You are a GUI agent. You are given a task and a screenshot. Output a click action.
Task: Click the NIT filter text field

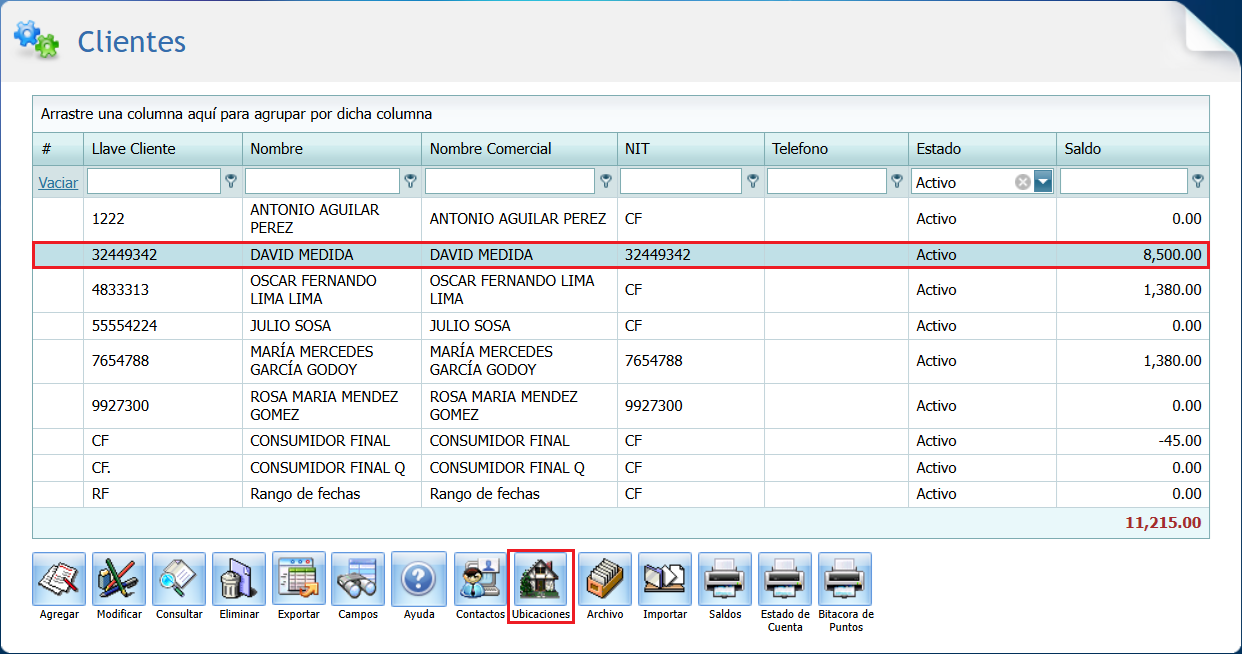click(x=680, y=182)
